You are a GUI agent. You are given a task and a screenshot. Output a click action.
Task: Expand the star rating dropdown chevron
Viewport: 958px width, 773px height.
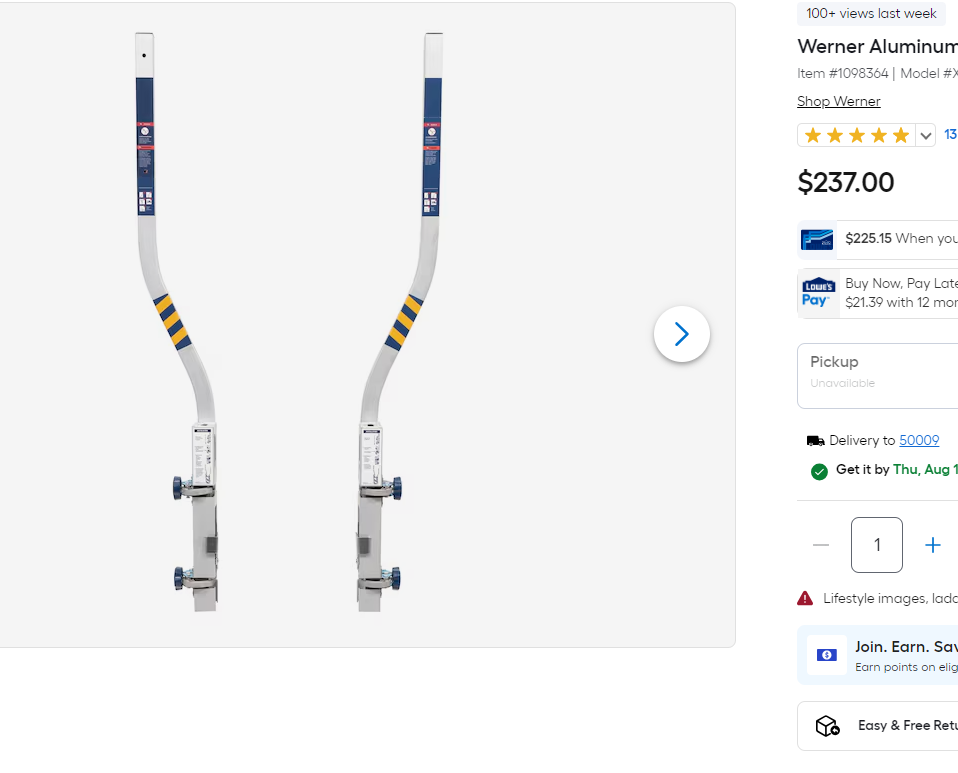click(x=926, y=136)
